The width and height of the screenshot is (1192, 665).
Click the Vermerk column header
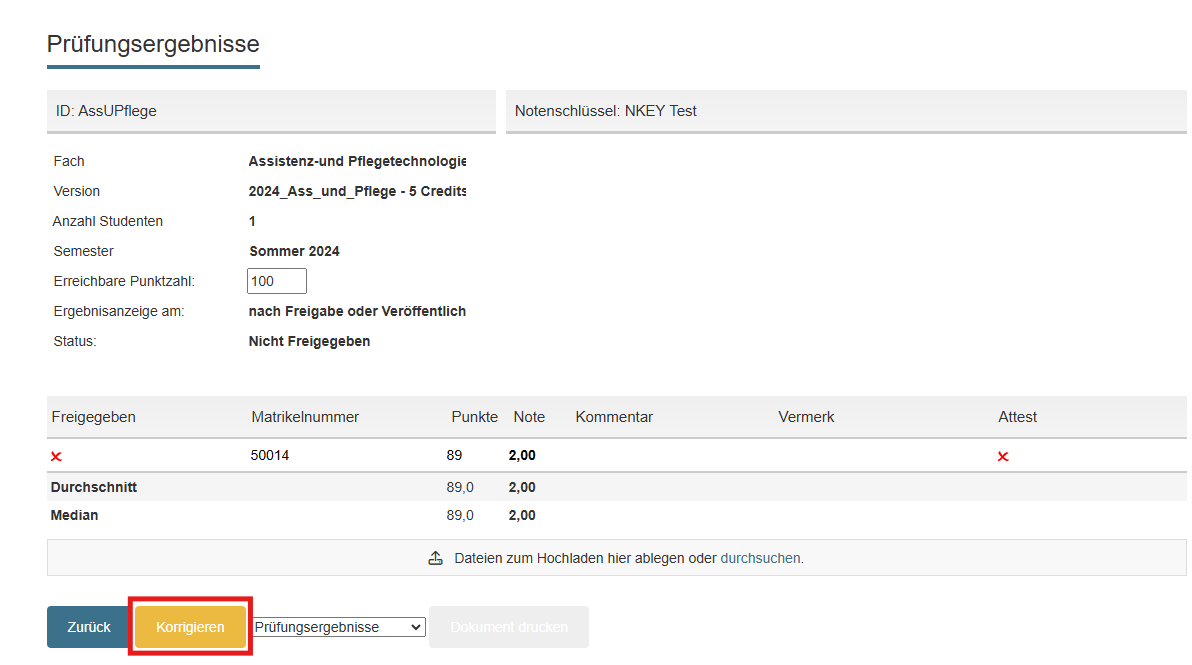coord(807,417)
